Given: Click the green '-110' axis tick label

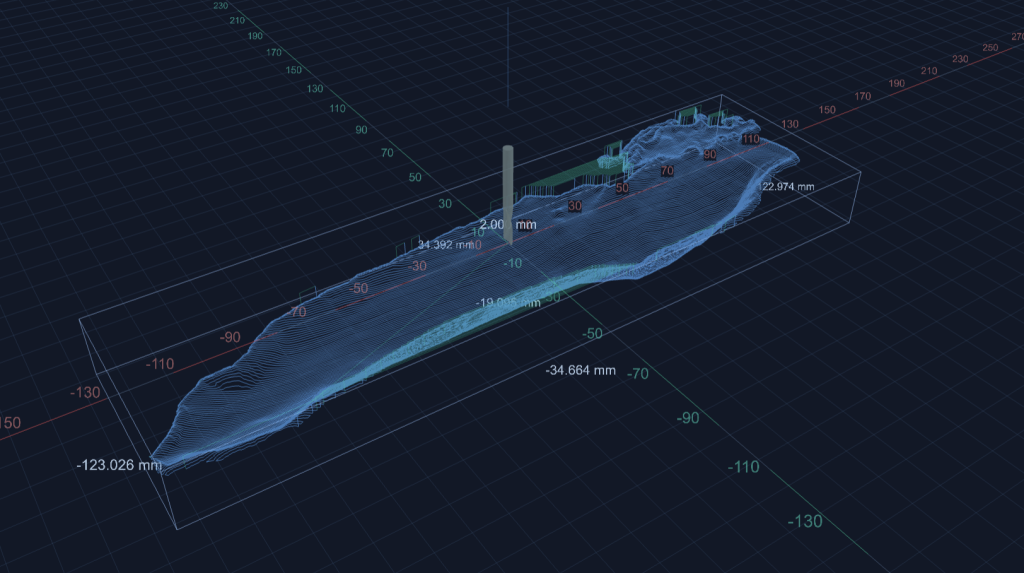Looking at the screenshot, I should tap(744, 467).
